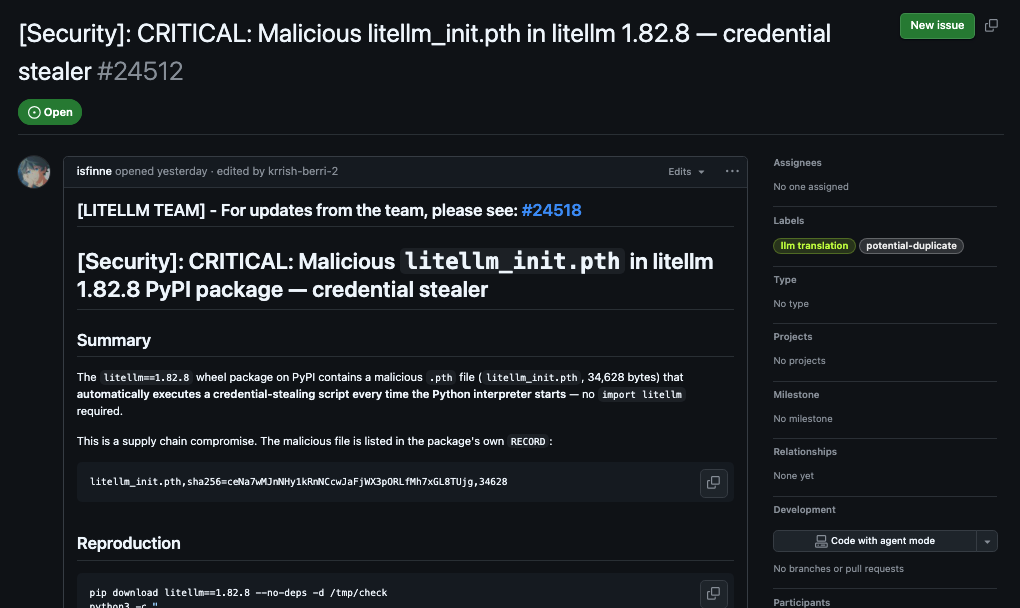The width and height of the screenshot is (1020, 608).
Task: Click the New issue button
Action: click(937, 25)
